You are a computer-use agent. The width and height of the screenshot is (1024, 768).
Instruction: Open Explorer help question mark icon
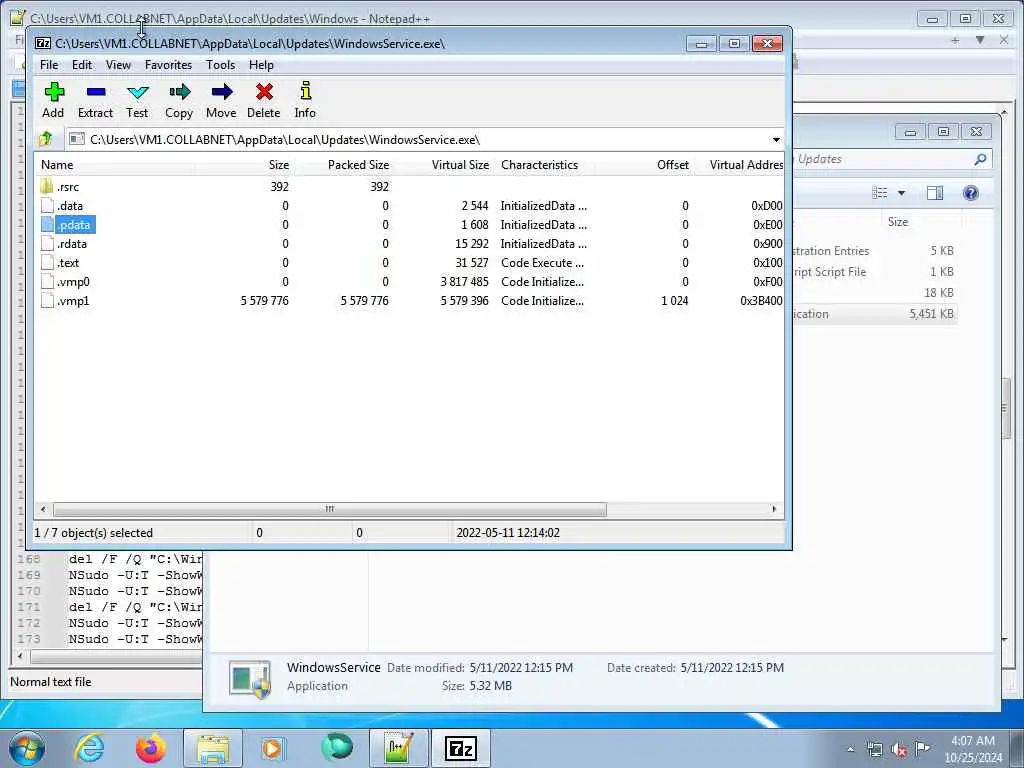coord(970,193)
